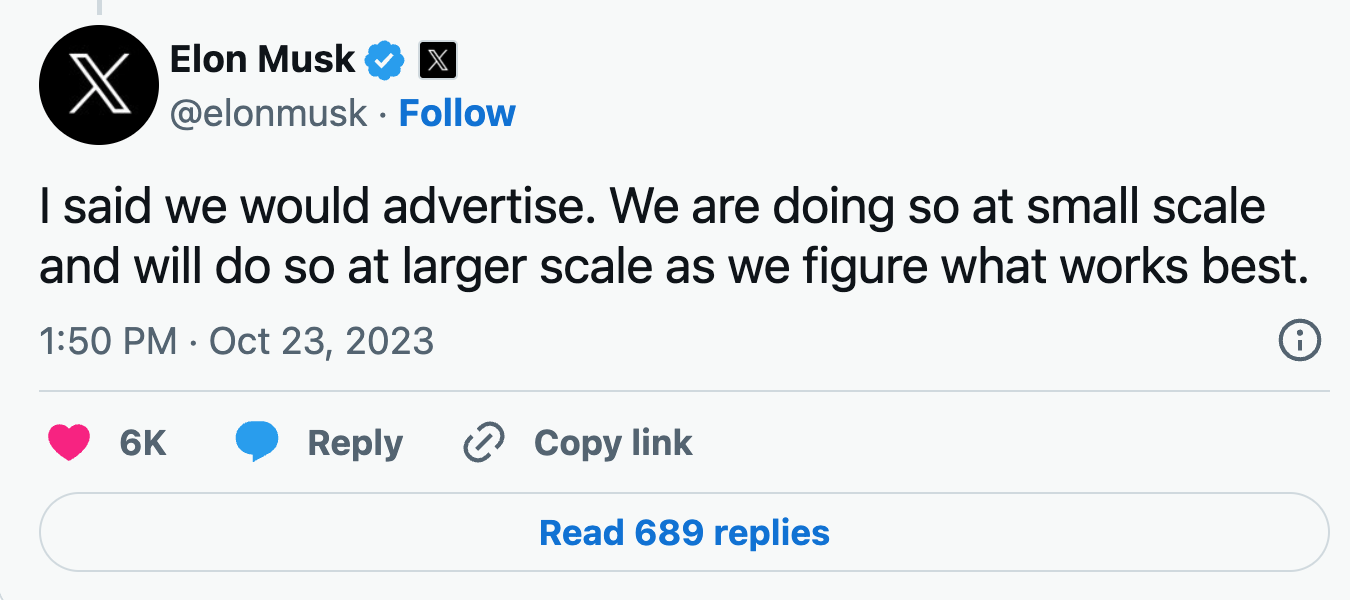Click the black X logo profile avatar
This screenshot has width=1350, height=600.
click(x=98, y=84)
